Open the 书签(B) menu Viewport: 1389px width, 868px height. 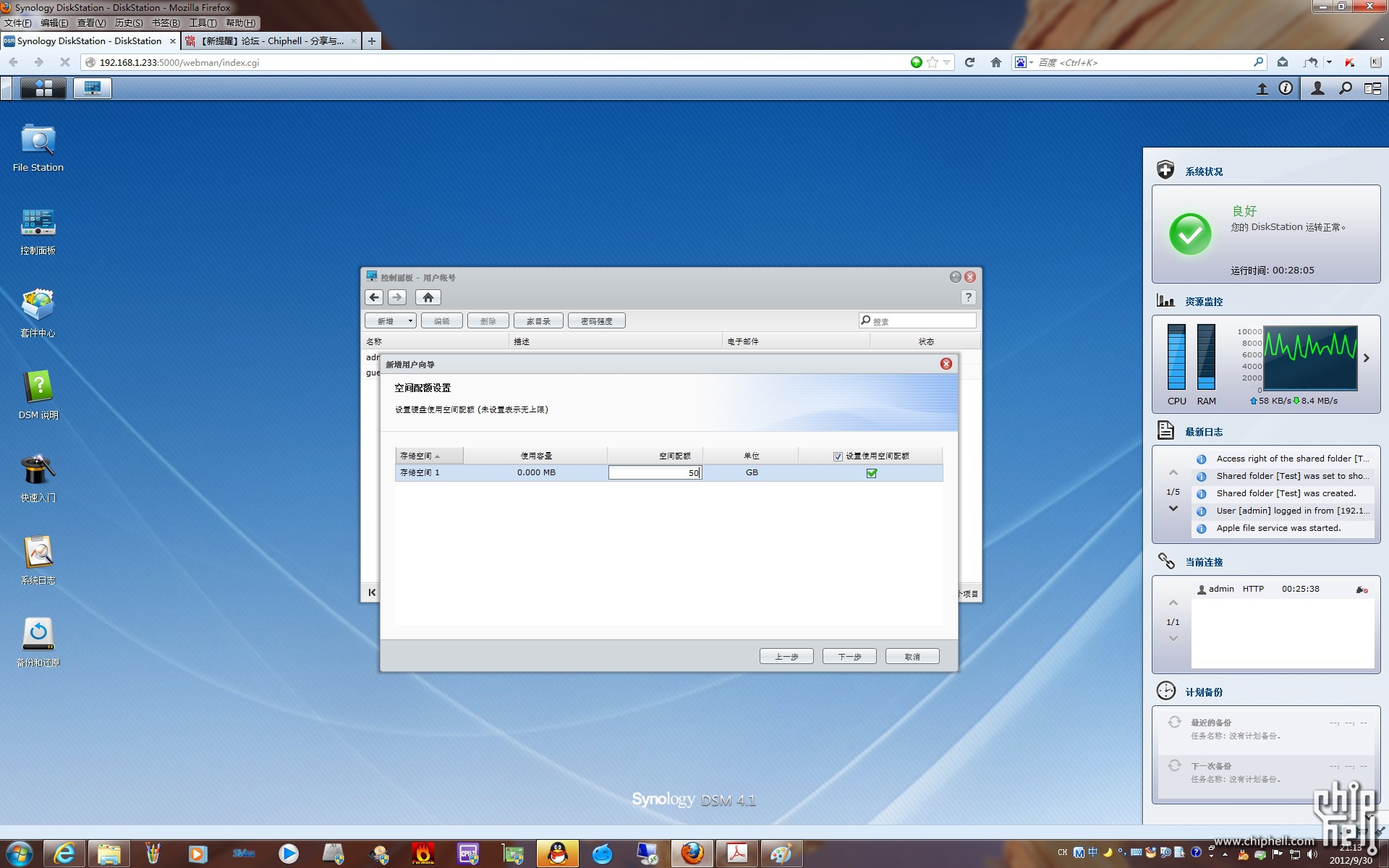(166, 23)
